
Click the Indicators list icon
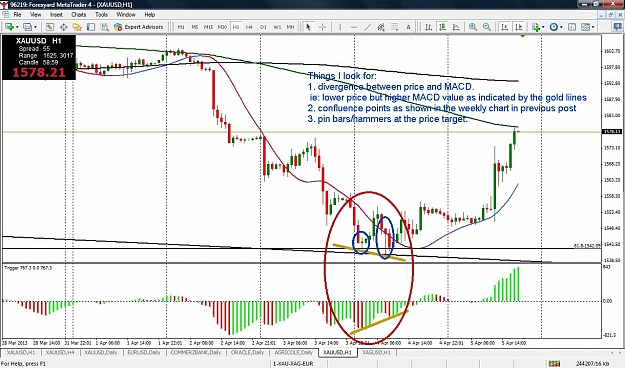[535, 27]
